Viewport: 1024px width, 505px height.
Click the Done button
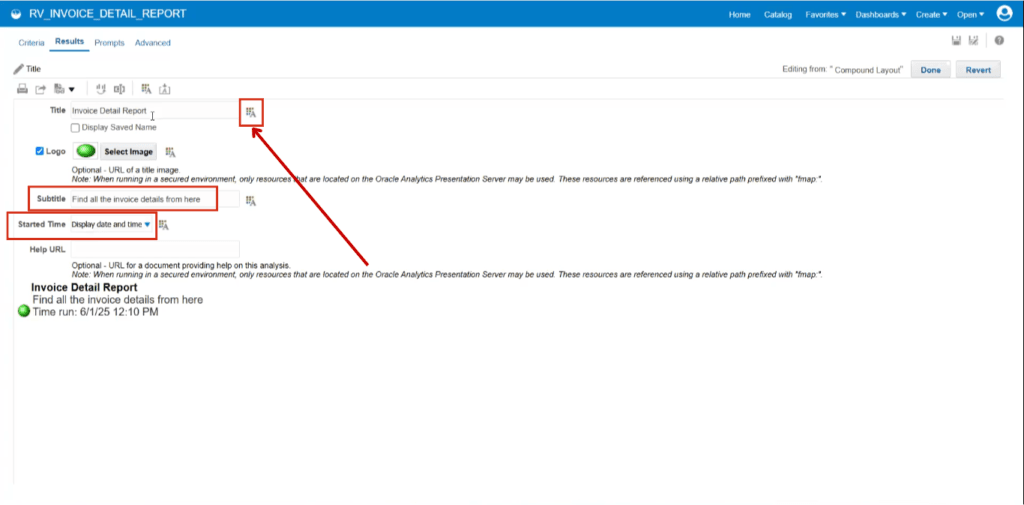pyautogui.click(x=931, y=70)
